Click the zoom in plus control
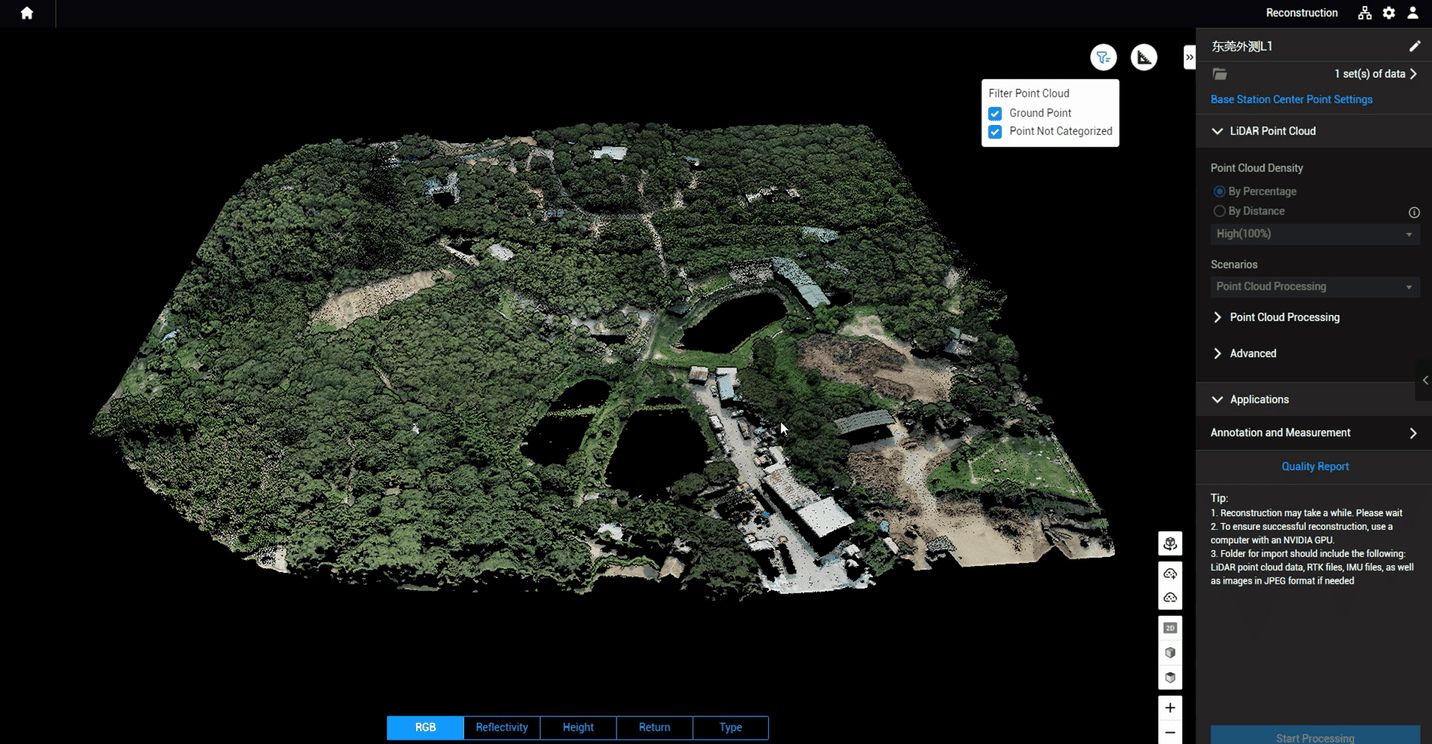The image size is (1432, 744). click(x=1170, y=707)
